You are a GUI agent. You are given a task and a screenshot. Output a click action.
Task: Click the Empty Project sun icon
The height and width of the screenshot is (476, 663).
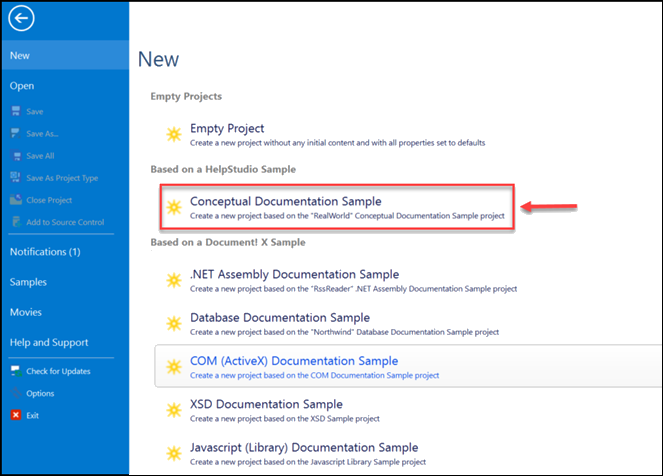click(x=173, y=134)
